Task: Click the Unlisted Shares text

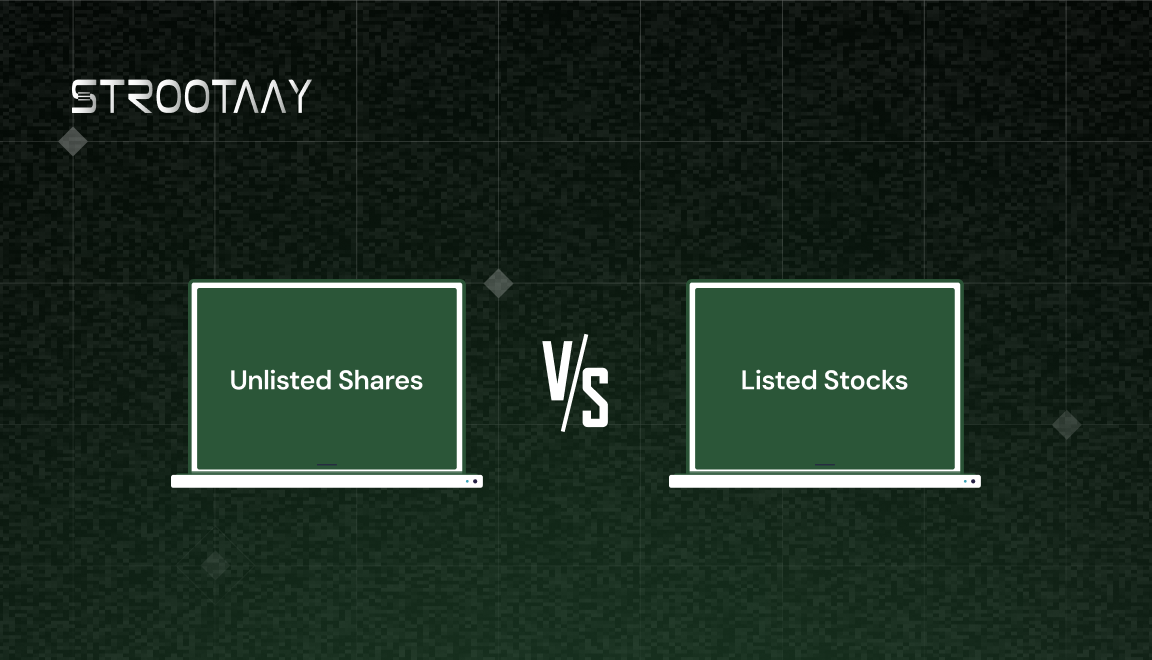Action: [x=326, y=380]
